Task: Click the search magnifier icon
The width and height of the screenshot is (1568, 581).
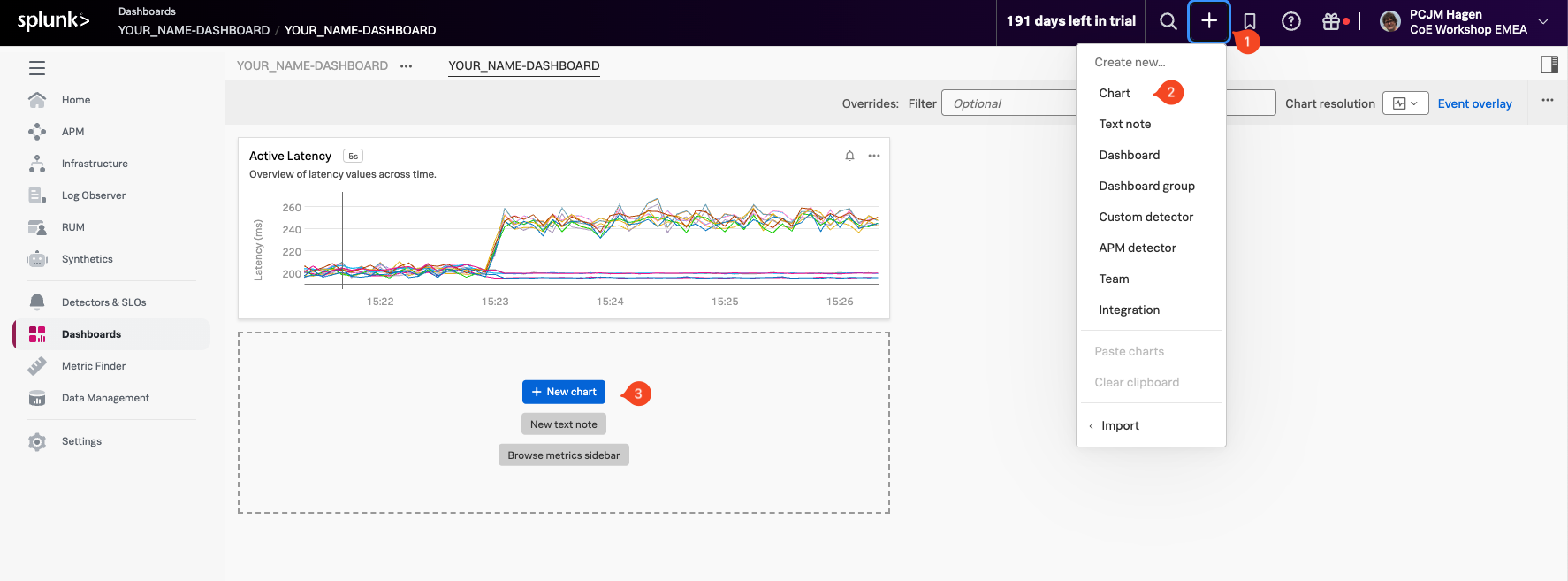Action: click(x=1168, y=21)
